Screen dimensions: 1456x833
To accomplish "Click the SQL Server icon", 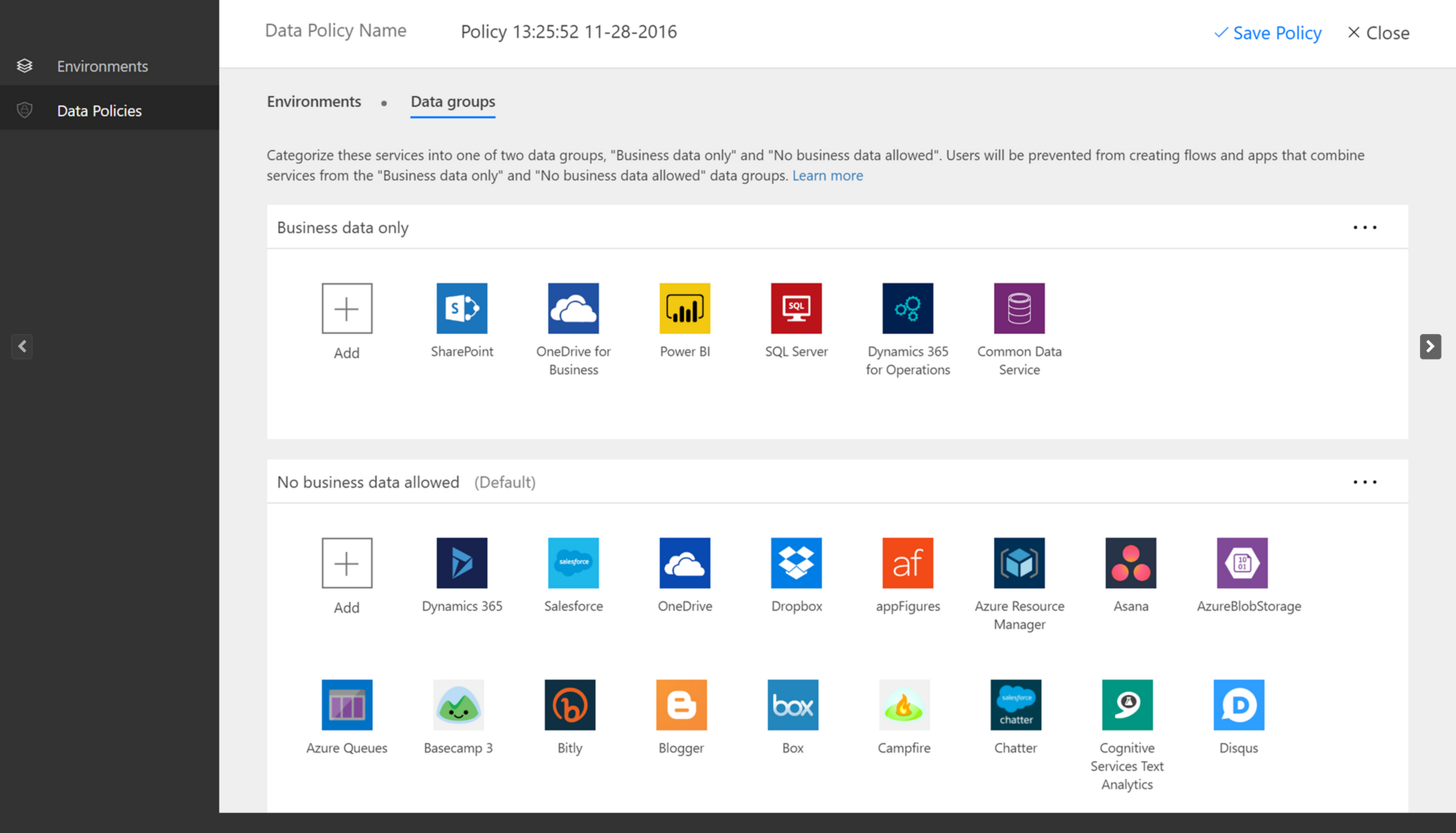I will [x=797, y=308].
